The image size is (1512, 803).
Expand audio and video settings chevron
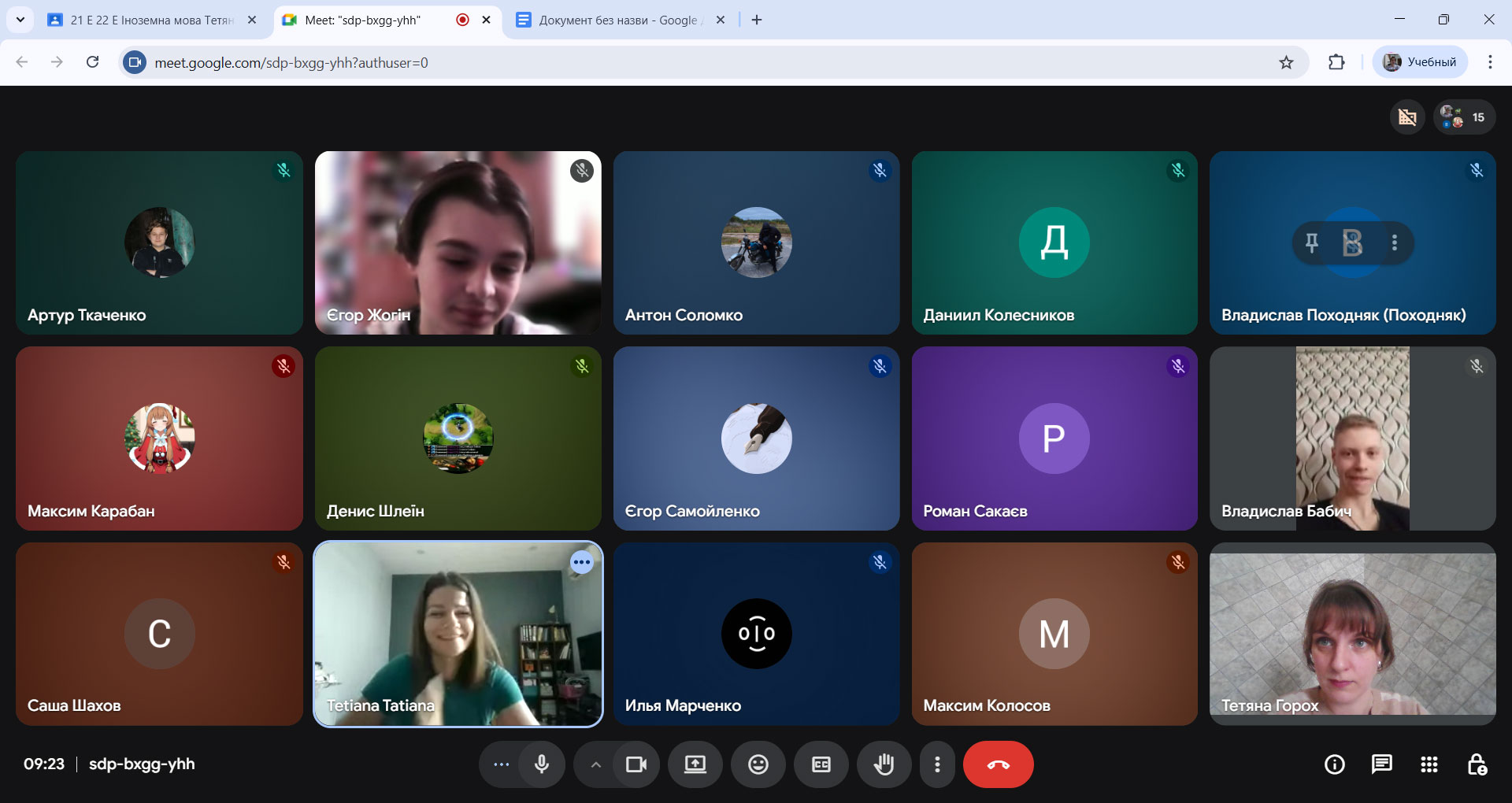596,764
